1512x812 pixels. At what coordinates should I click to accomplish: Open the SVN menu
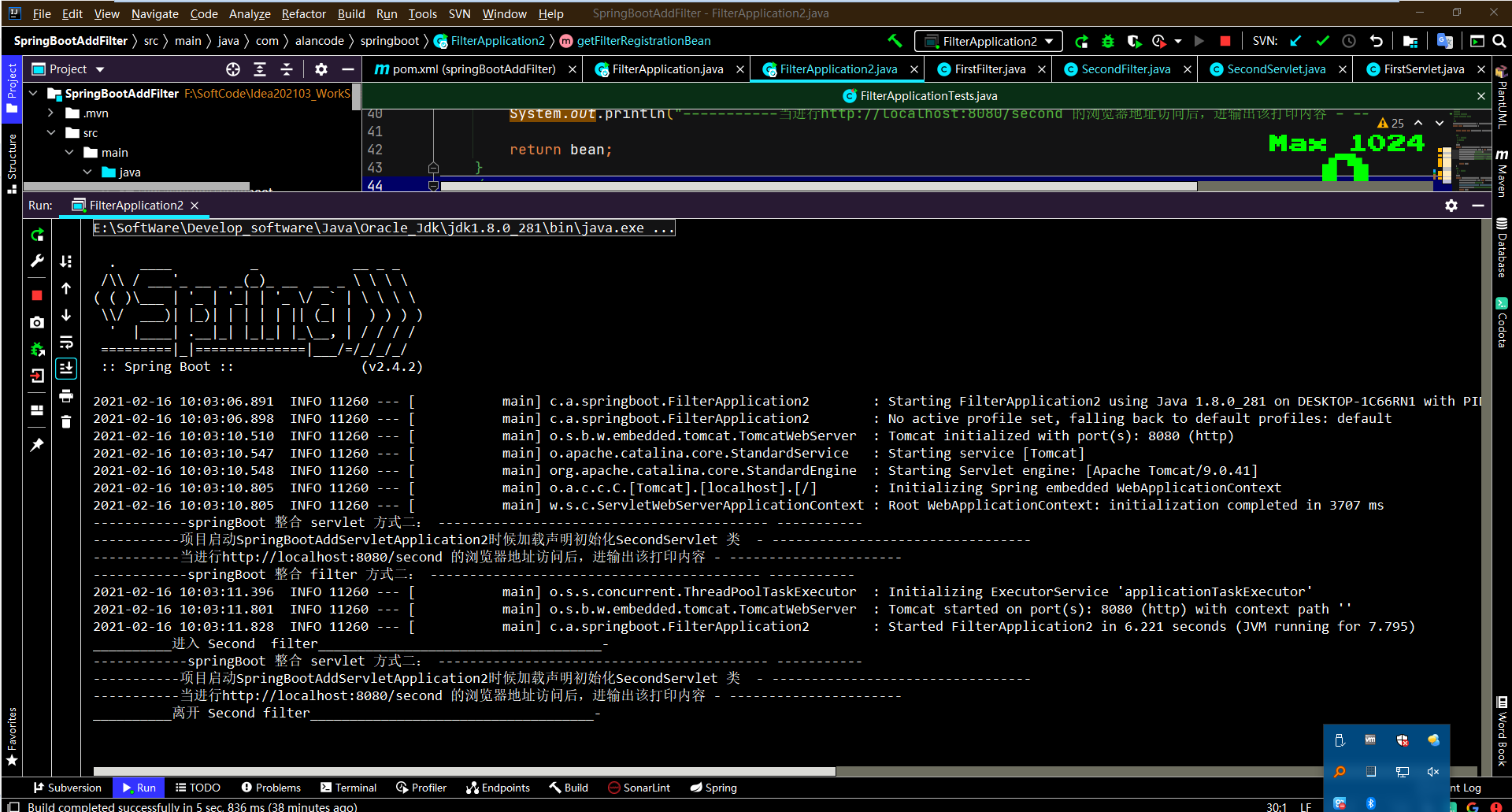[459, 13]
